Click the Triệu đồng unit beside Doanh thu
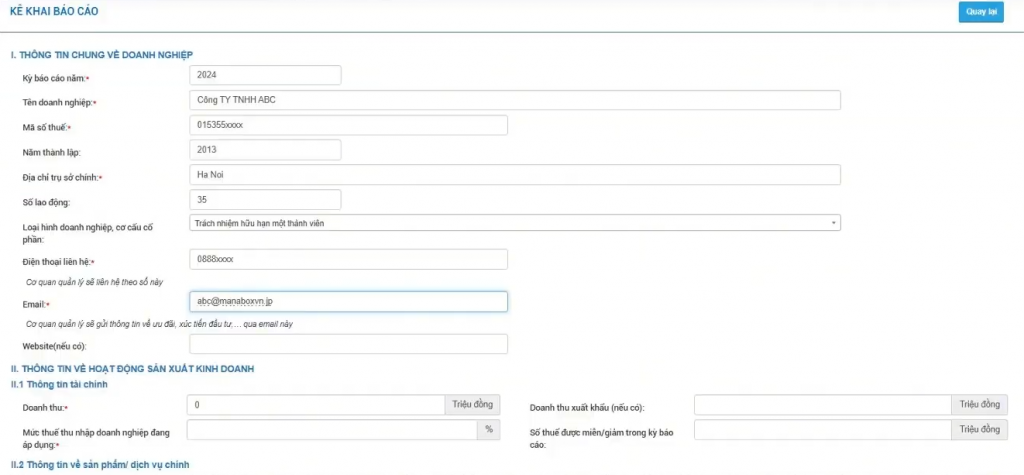Image resolution: width=1024 pixels, height=475 pixels. pyautogui.click(x=472, y=405)
